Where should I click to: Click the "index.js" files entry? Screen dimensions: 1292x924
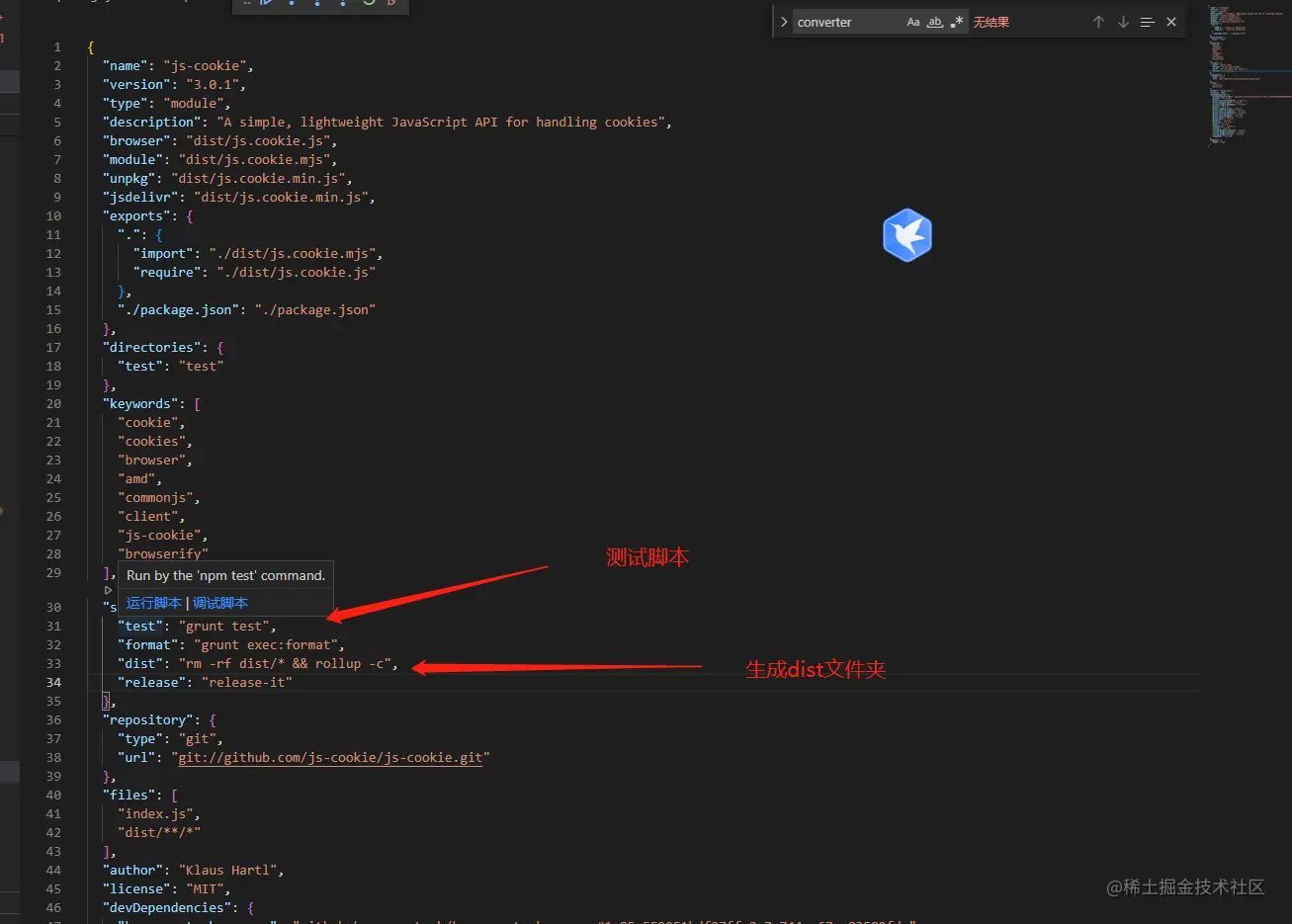pyautogui.click(x=155, y=814)
